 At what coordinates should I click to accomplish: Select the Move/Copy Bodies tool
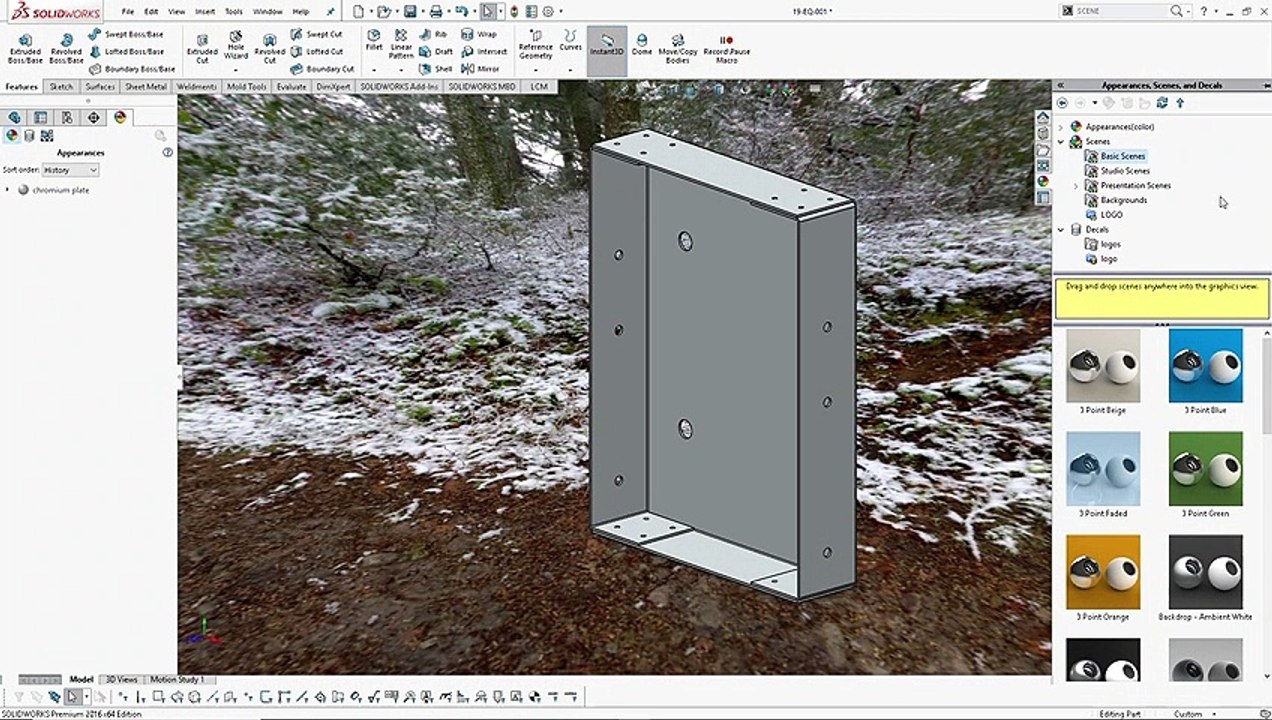click(x=678, y=47)
